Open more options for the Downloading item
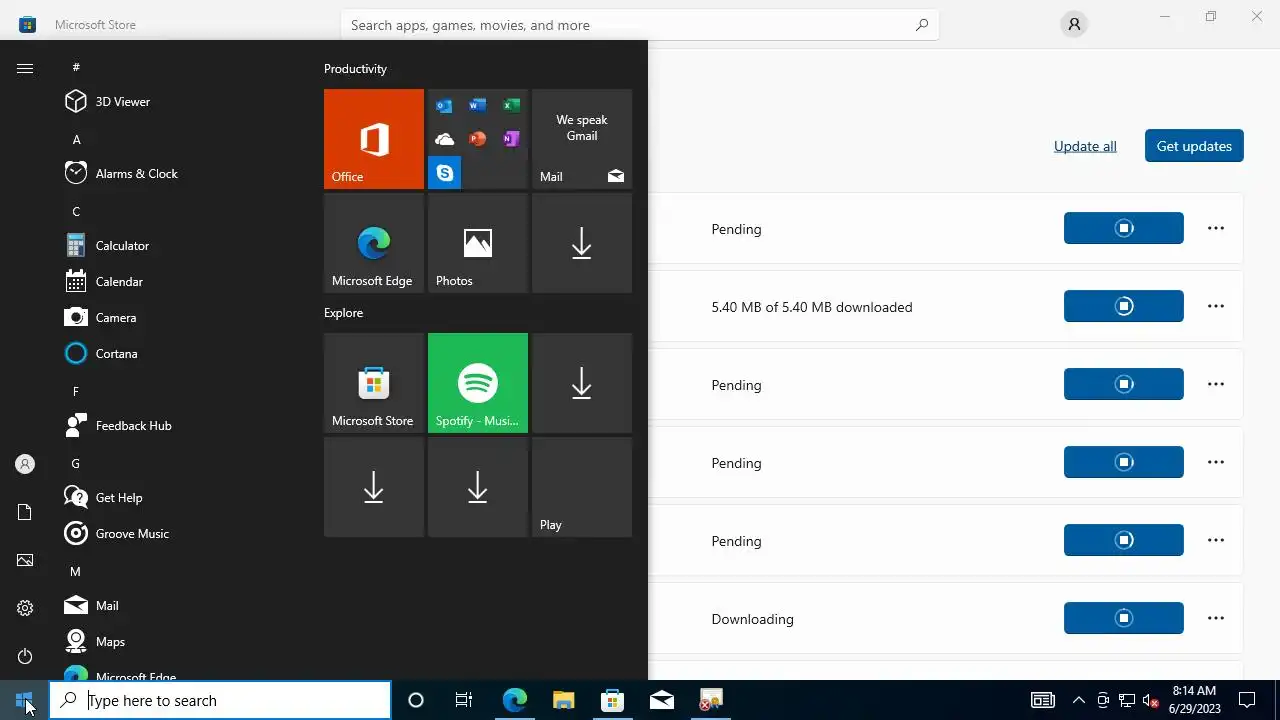The image size is (1280, 720). pyautogui.click(x=1216, y=618)
